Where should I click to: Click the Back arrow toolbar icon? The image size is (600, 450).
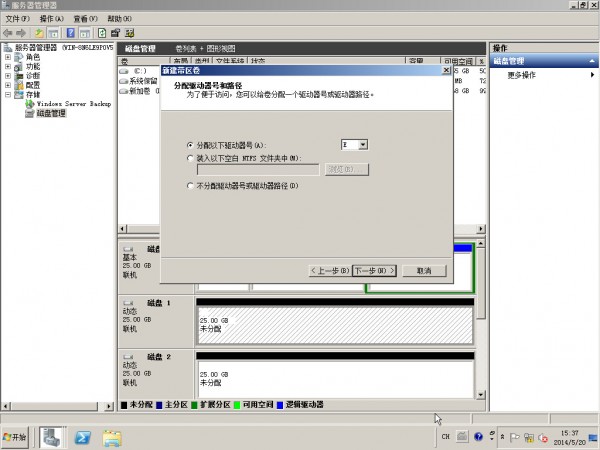pyautogui.click(x=9, y=33)
